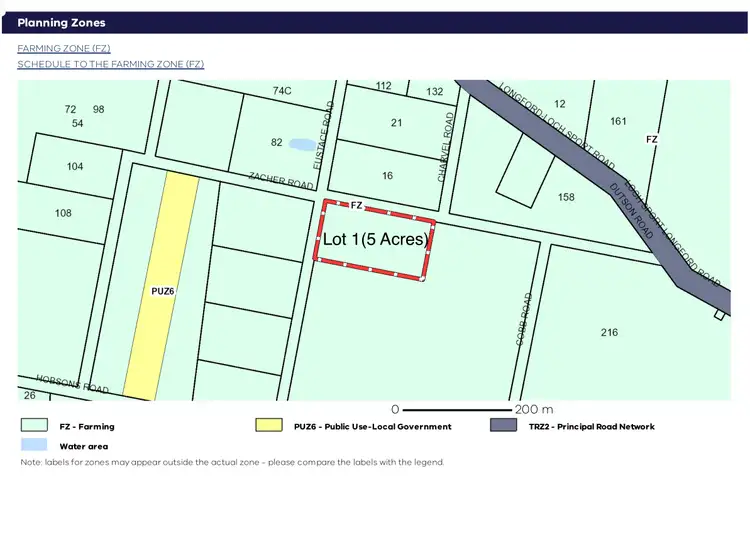Click parcel 108 on the map

click(x=63, y=213)
